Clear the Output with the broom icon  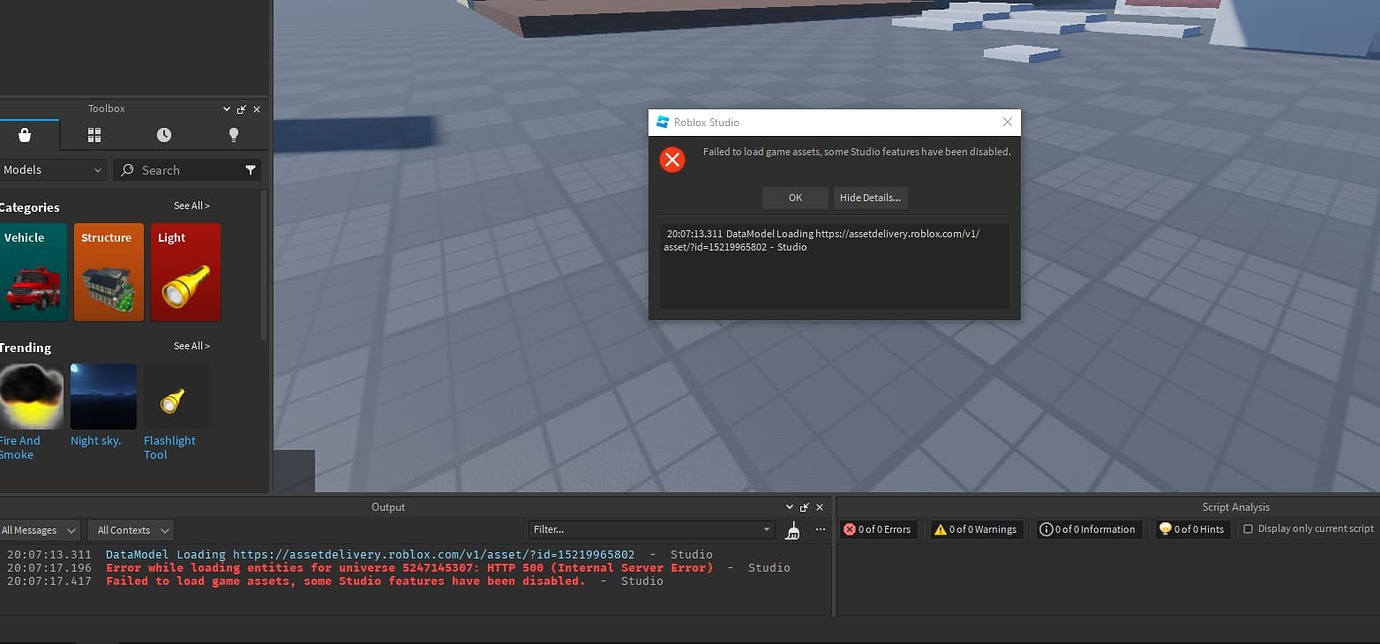(x=793, y=530)
